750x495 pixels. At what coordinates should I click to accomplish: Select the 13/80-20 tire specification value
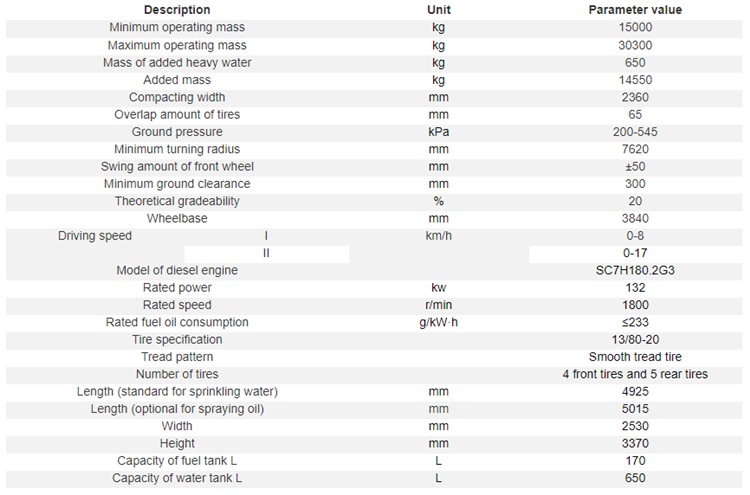click(x=635, y=340)
